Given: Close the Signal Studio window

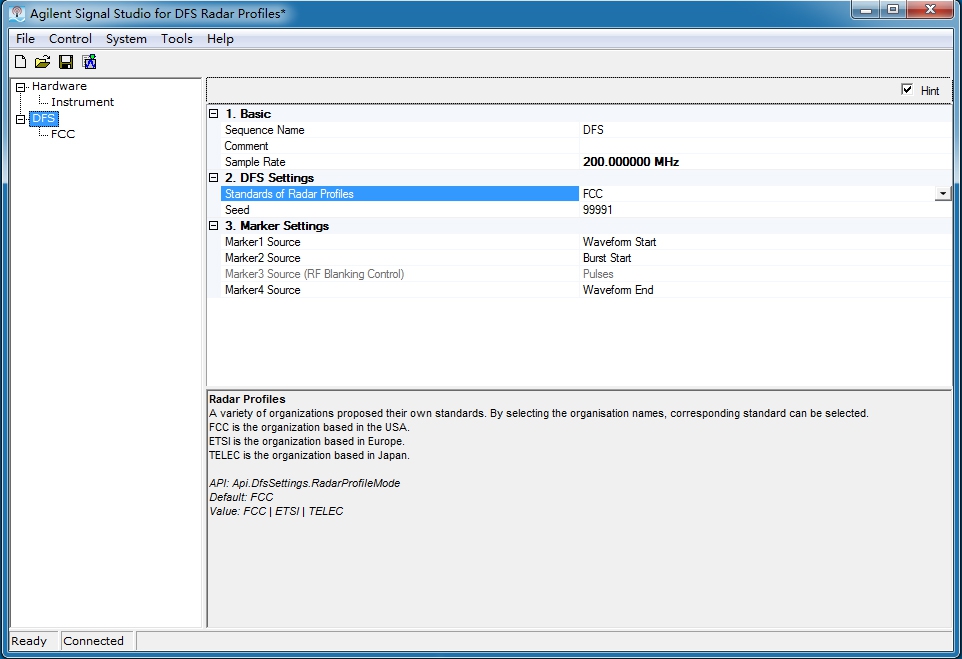Looking at the screenshot, I should click(x=930, y=9).
